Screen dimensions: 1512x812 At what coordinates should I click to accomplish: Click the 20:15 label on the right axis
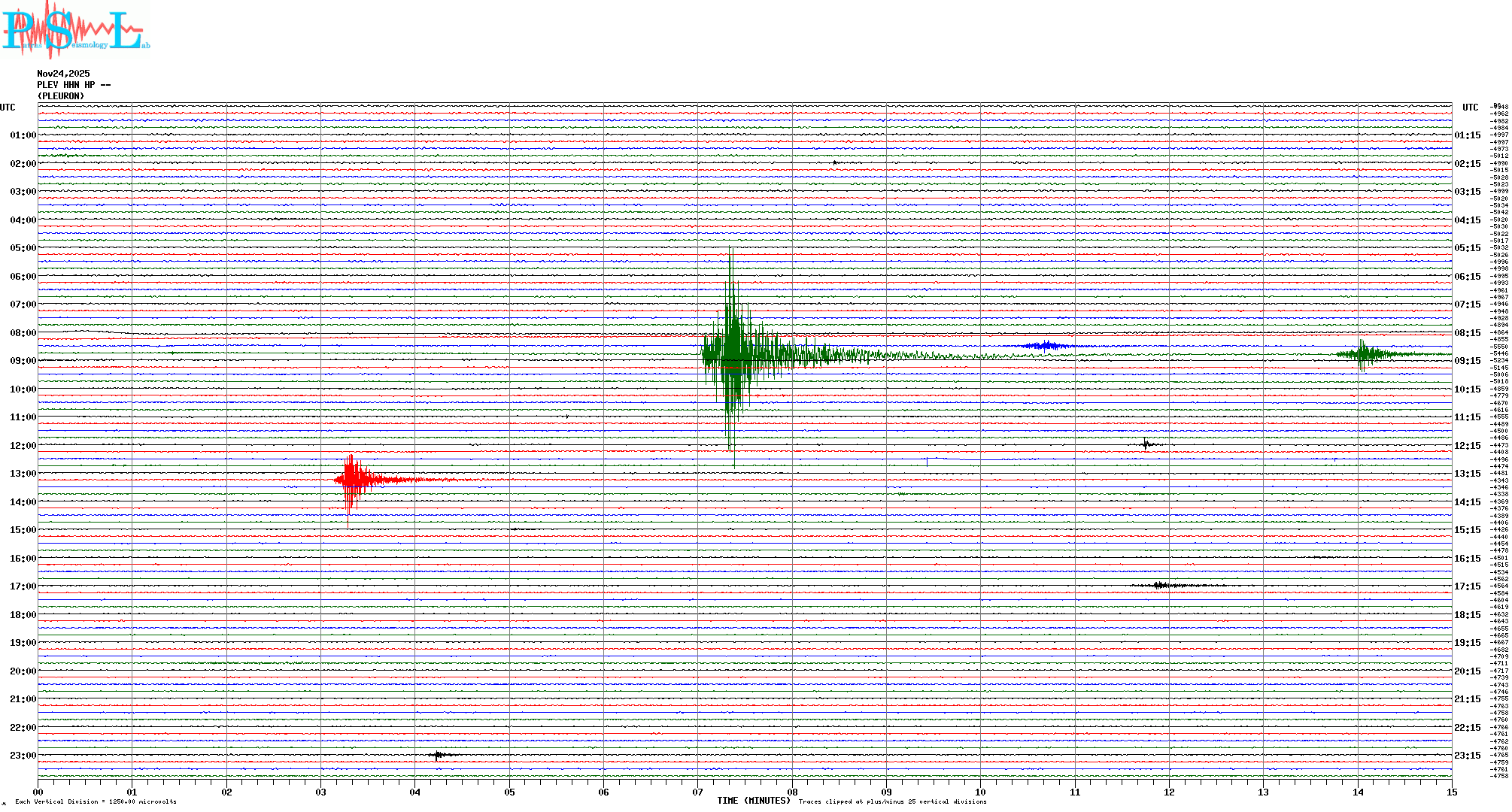point(1467,671)
